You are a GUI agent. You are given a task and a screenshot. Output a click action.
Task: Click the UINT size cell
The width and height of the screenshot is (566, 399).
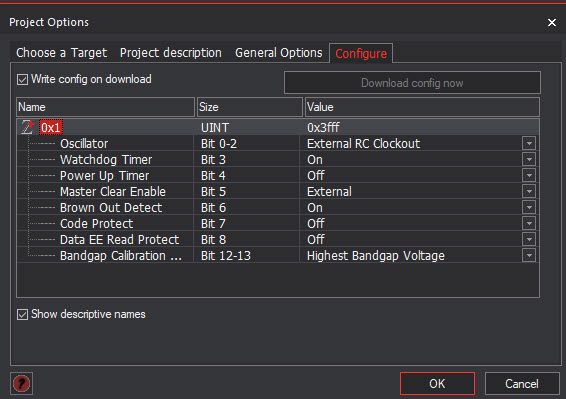pos(215,127)
